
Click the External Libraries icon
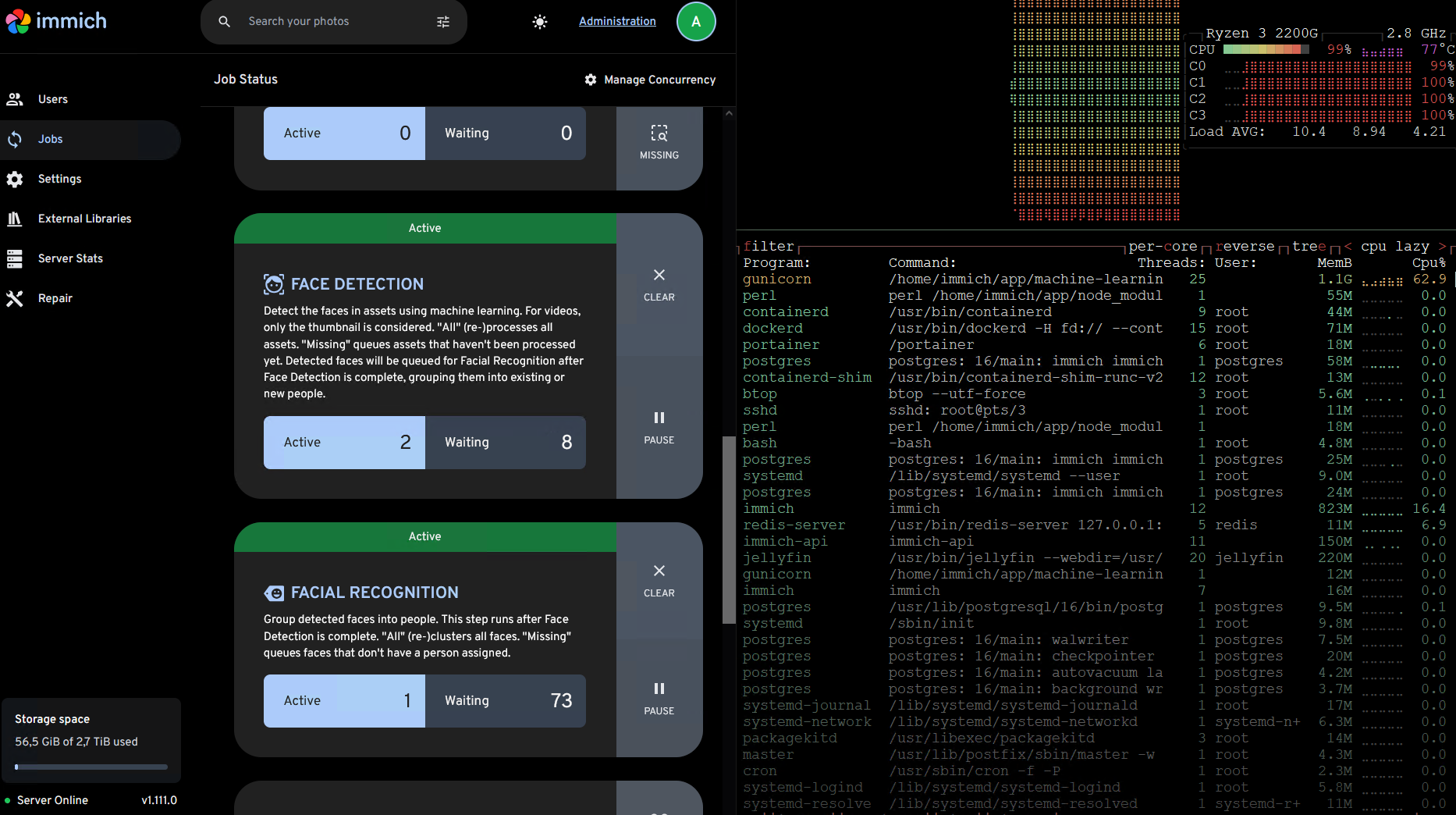[x=14, y=219]
